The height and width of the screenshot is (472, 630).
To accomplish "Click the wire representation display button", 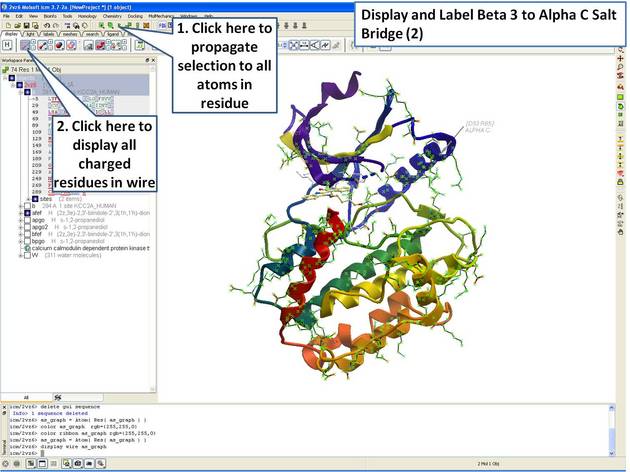I will click(27, 46).
